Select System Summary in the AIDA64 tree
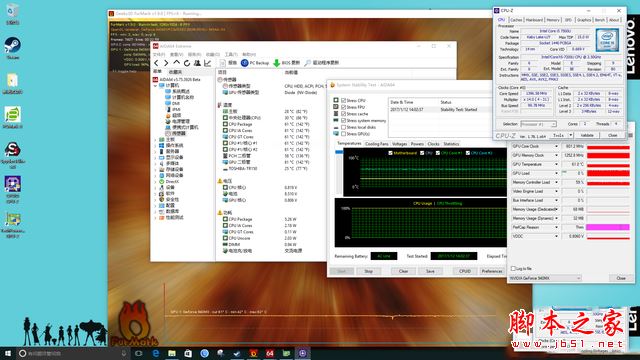The width and height of the screenshot is (640, 360). (x=177, y=91)
